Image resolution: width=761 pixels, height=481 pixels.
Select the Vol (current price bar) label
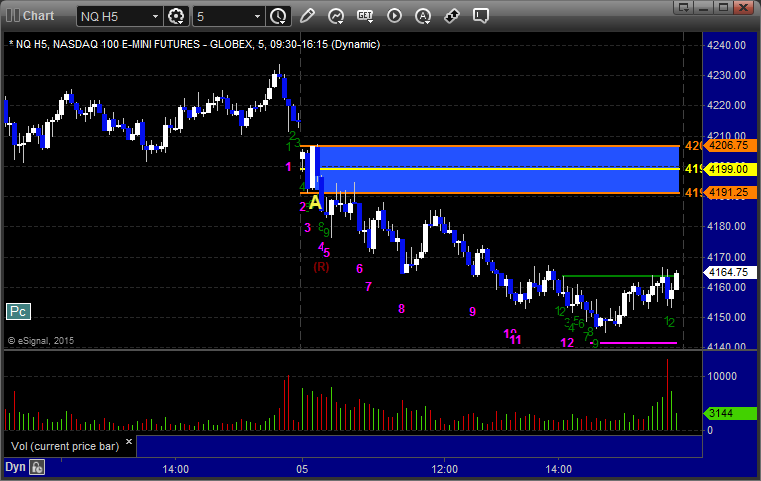pos(65,446)
